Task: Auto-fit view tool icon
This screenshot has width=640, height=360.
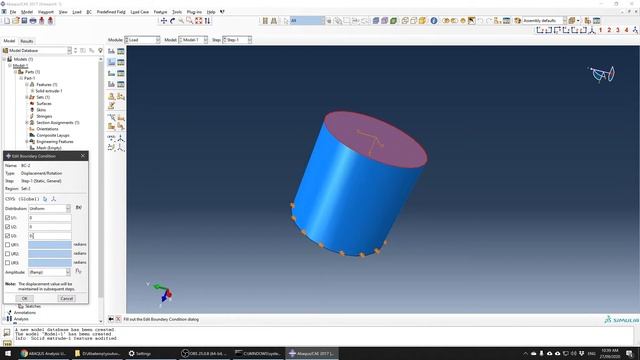Action: pos(199,20)
